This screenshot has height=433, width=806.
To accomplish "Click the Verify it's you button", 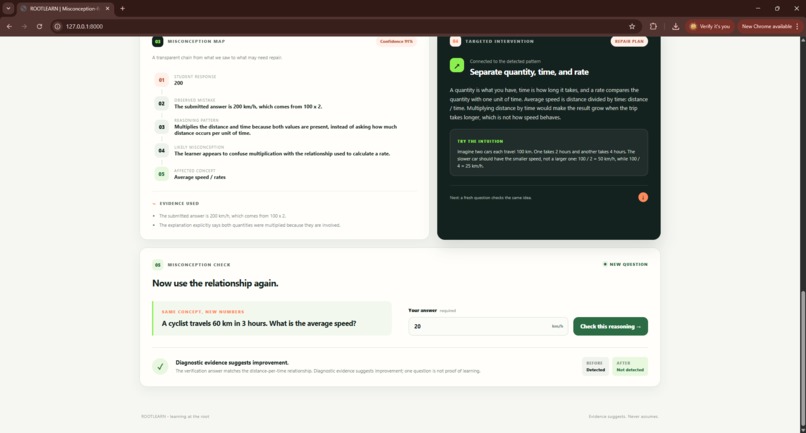I will pyautogui.click(x=710, y=26).
